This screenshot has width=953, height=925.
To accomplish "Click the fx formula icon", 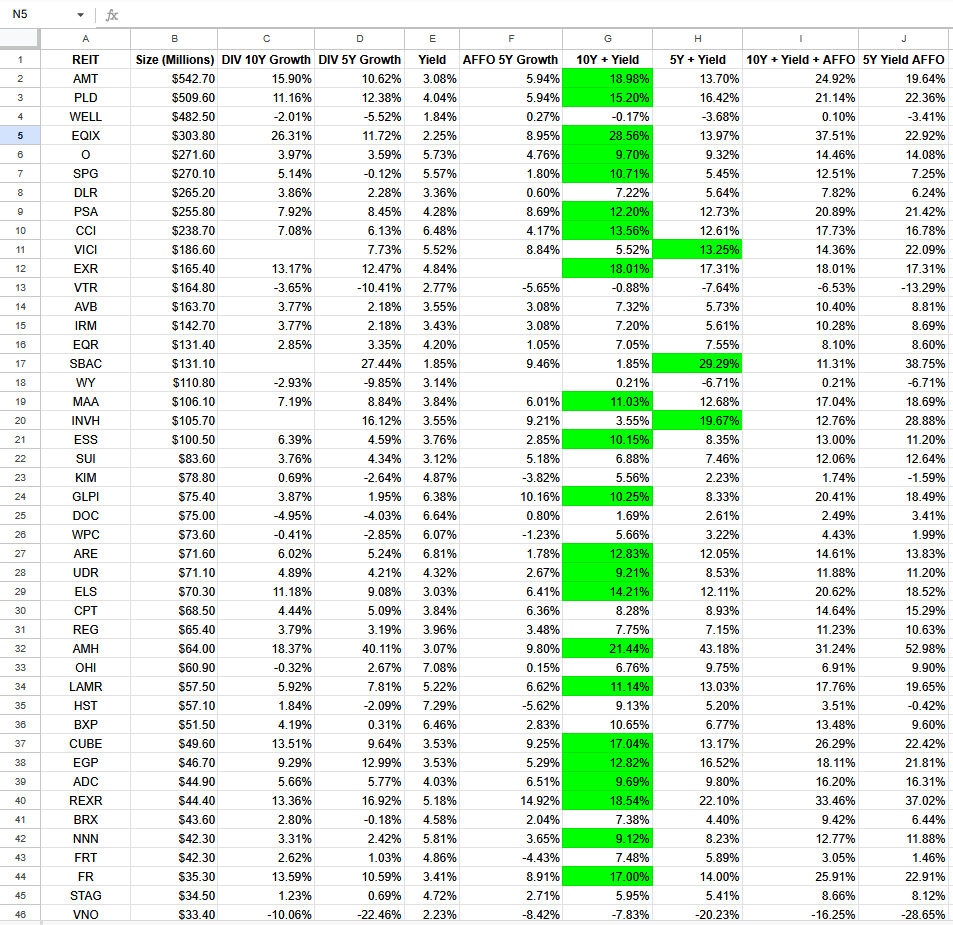I will (112, 15).
